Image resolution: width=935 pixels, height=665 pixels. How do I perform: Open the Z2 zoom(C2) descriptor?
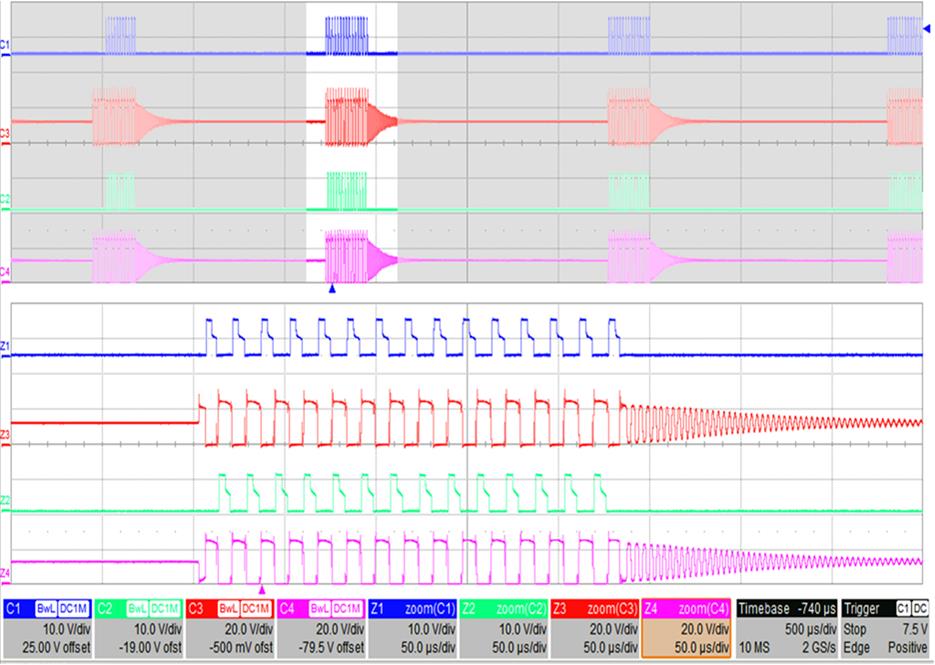point(503,628)
